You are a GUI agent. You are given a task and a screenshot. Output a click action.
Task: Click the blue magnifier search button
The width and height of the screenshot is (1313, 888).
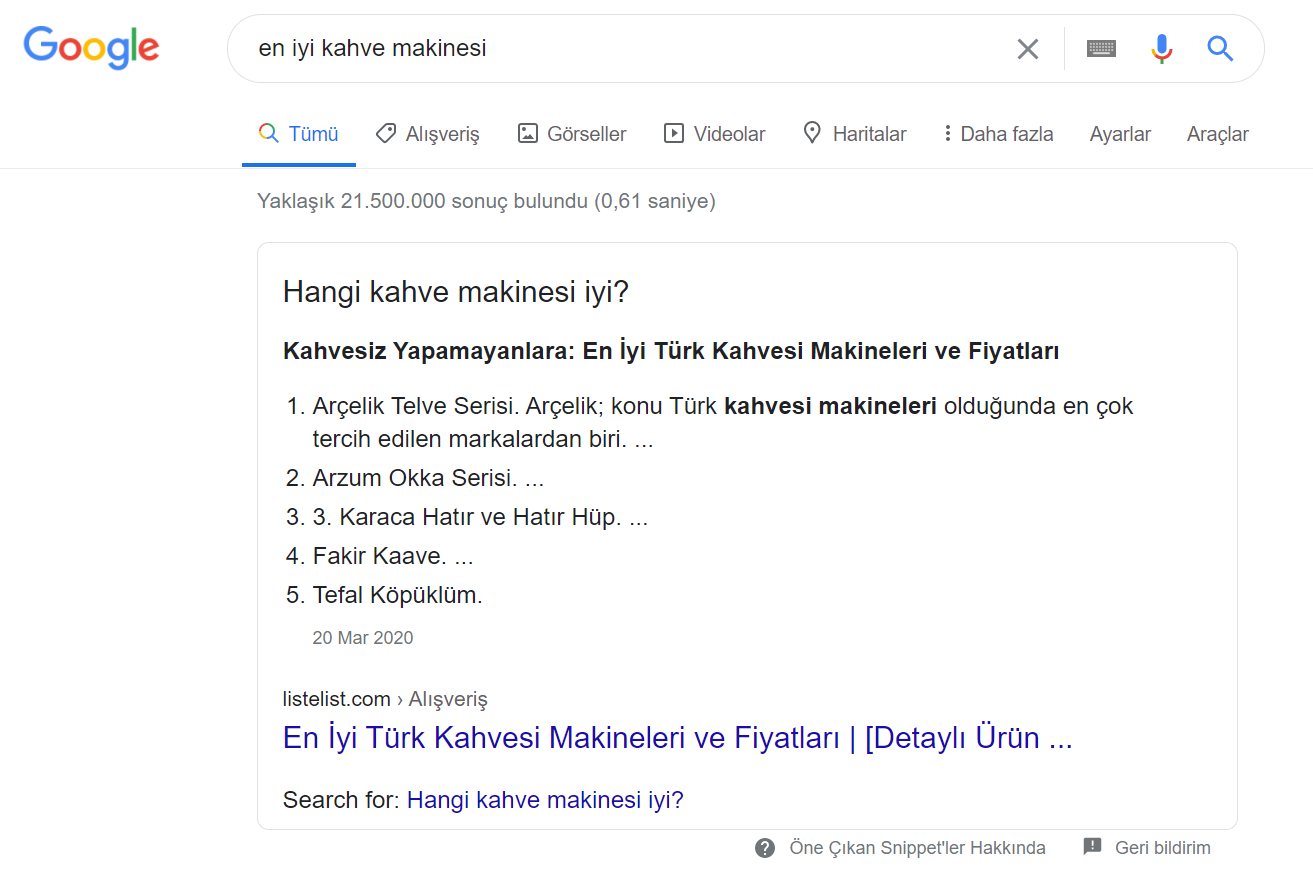(x=1220, y=49)
